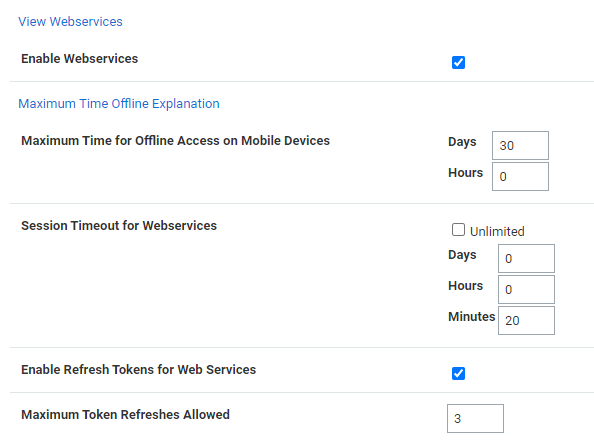Uncheck the Enable Webservices checkbox
Image resolution: width=594 pixels, height=444 pixels.
click(x=458, y=63)
